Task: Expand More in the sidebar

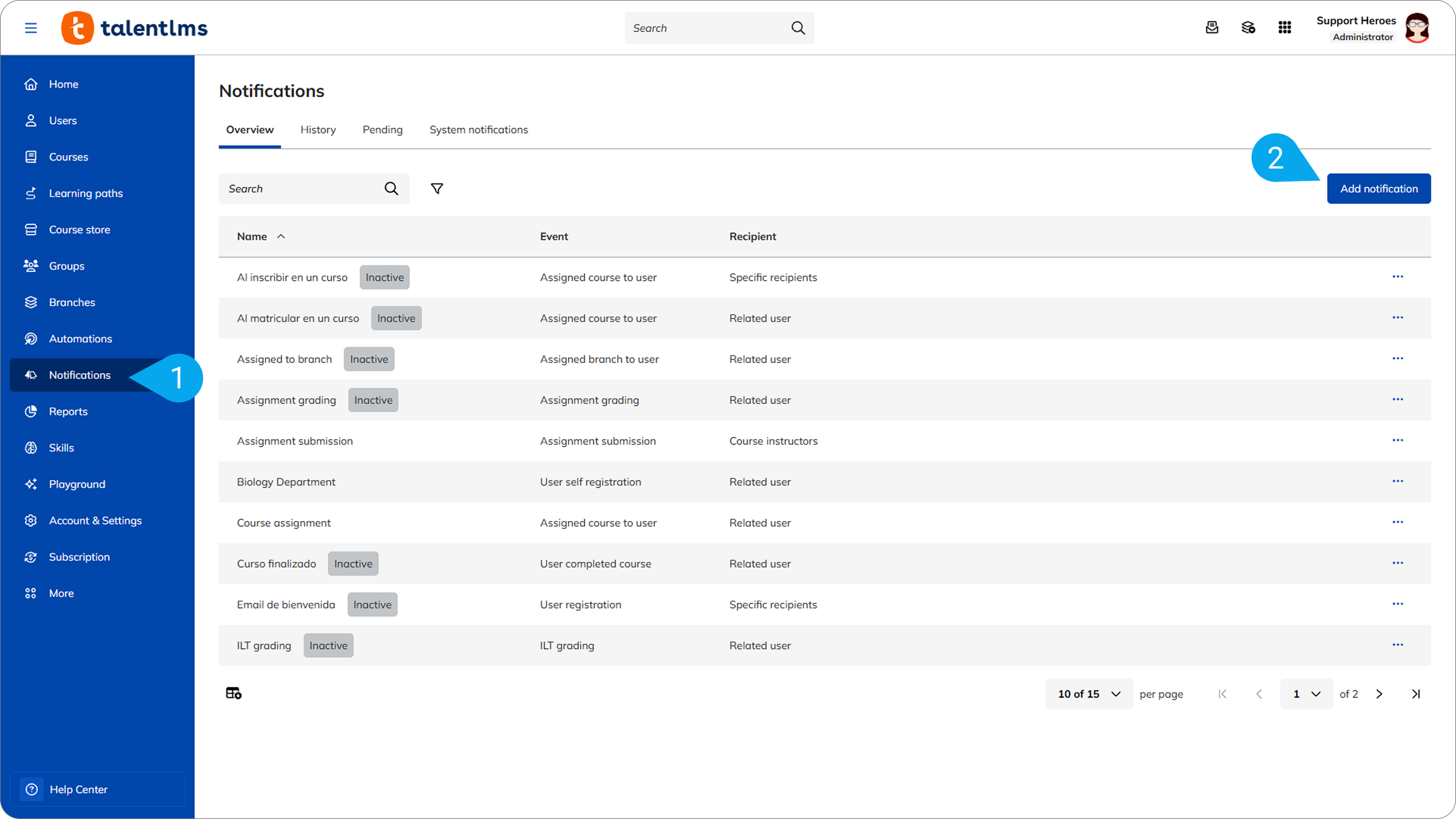Action: (x=97, y=593)
